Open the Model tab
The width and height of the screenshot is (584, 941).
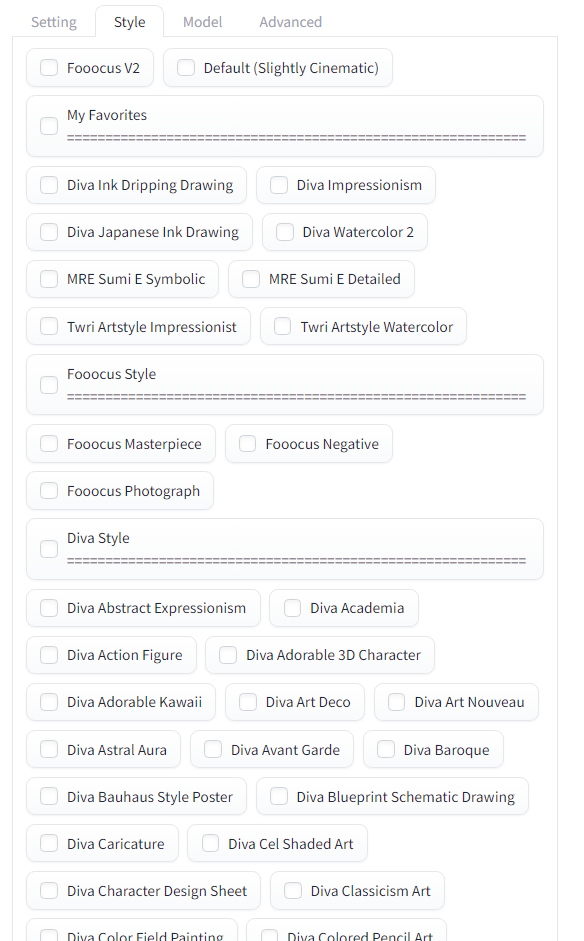(202, 21)
